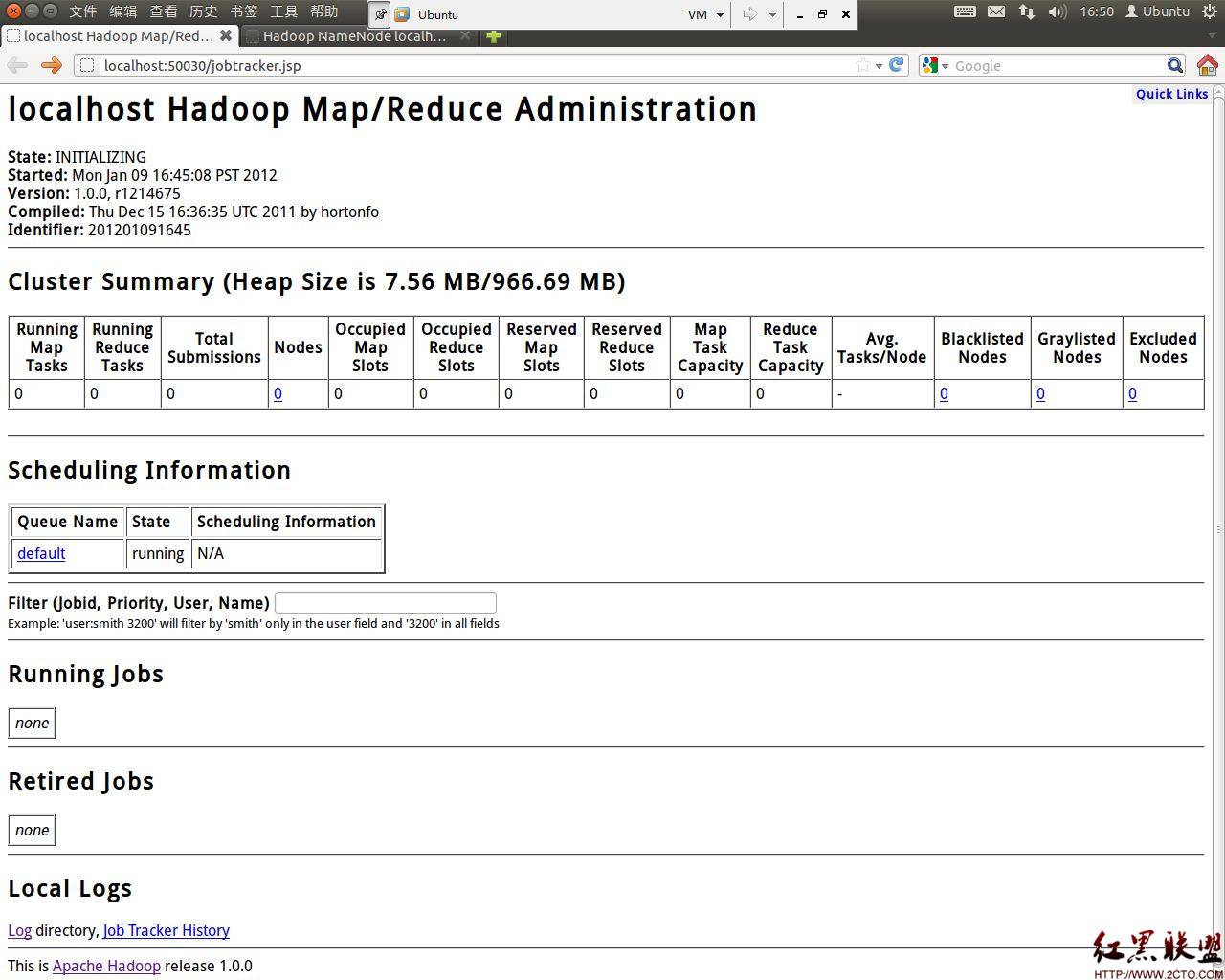Open the keyboard indicator in top panel

(965, 11)
